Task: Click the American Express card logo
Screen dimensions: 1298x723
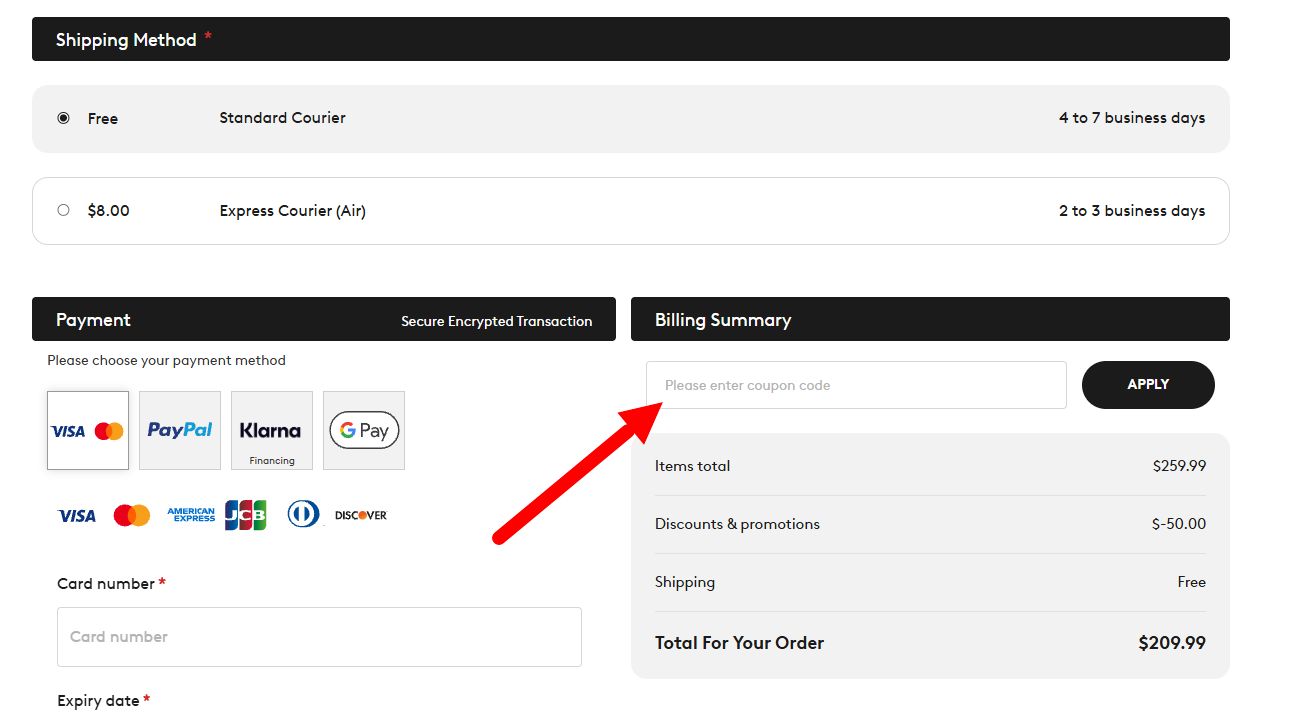Action: point(191,515)
